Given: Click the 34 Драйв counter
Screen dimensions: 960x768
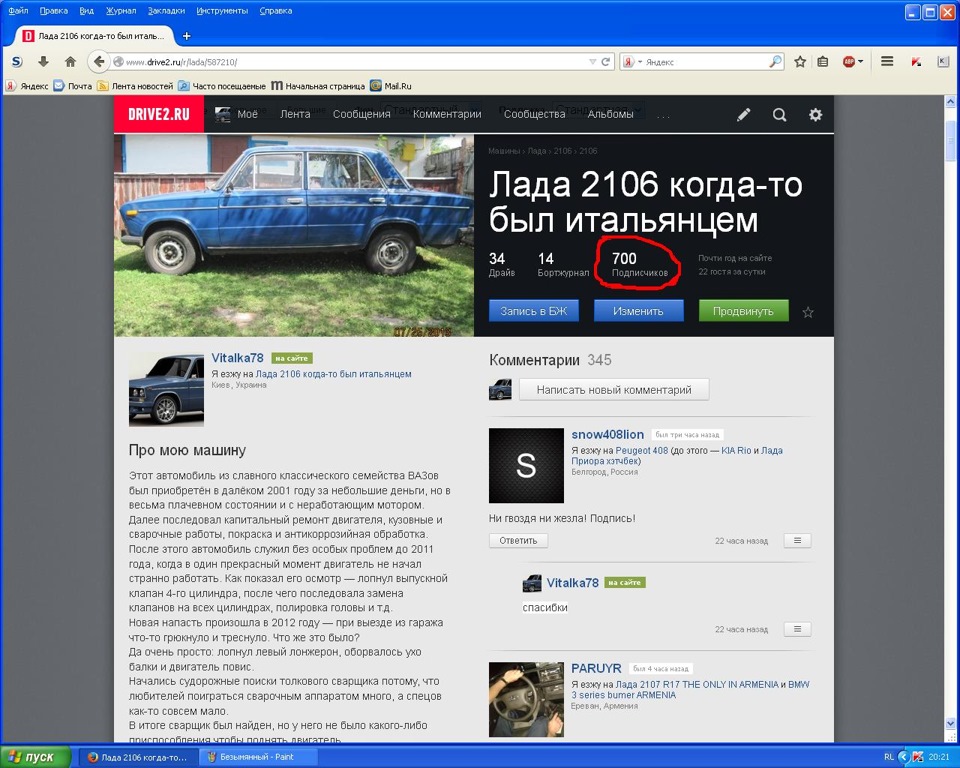Looking at the screenshot, I should (x=501, y=265).
